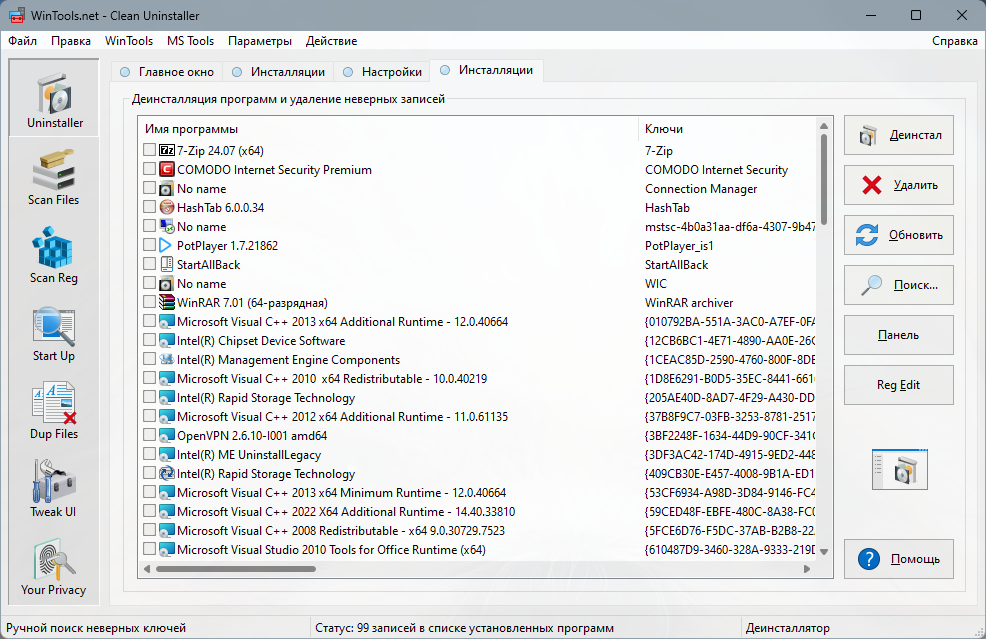This screenshot has height=639, width=986.
Task: Click the OpenVPN program icon
Action: 167,435
